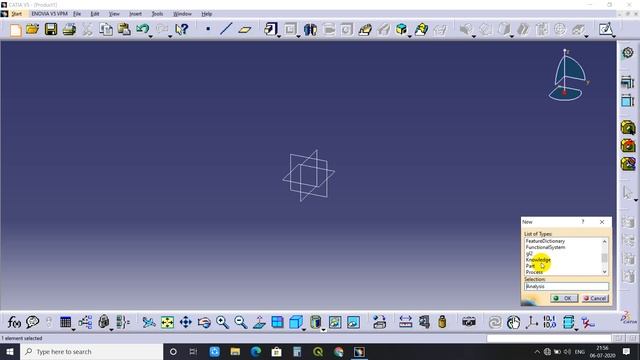Open File Explorer from the taskbar

[235, 351]
